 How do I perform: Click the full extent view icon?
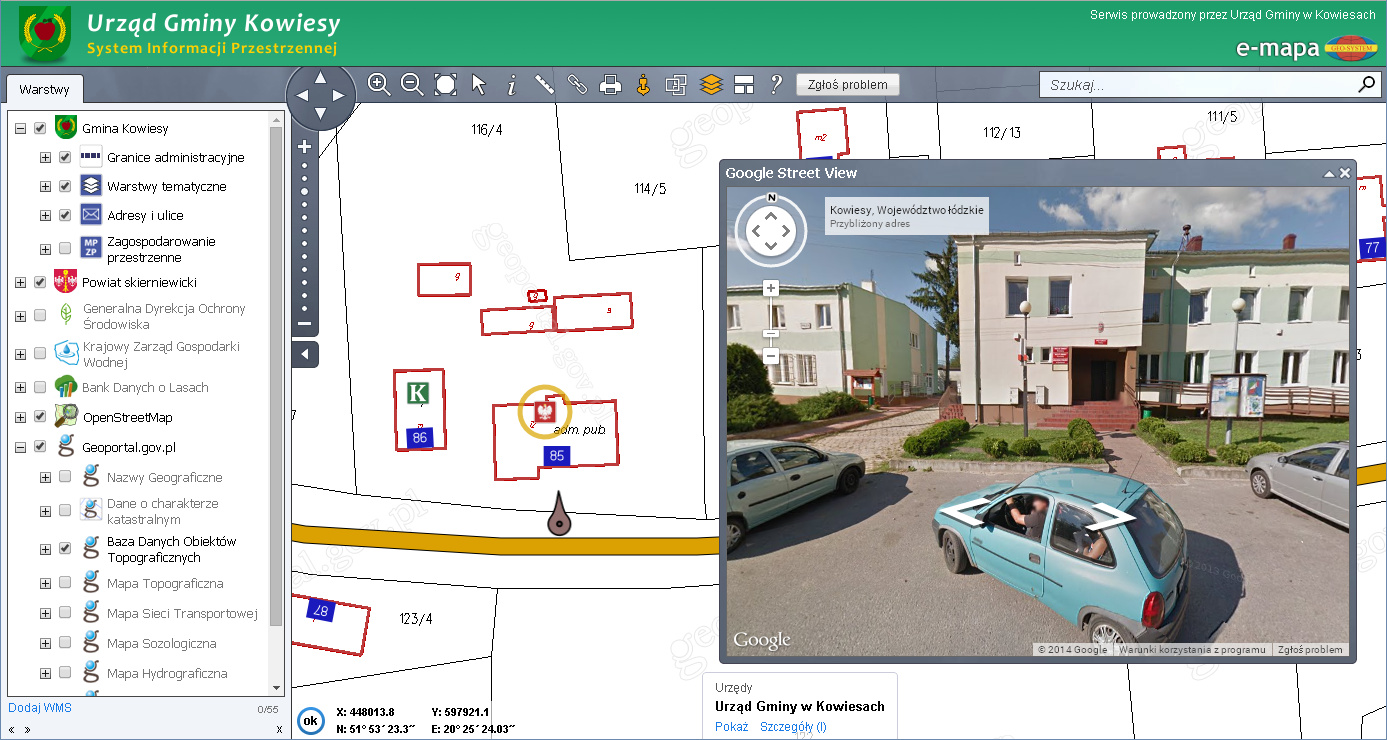pos(445,84)
